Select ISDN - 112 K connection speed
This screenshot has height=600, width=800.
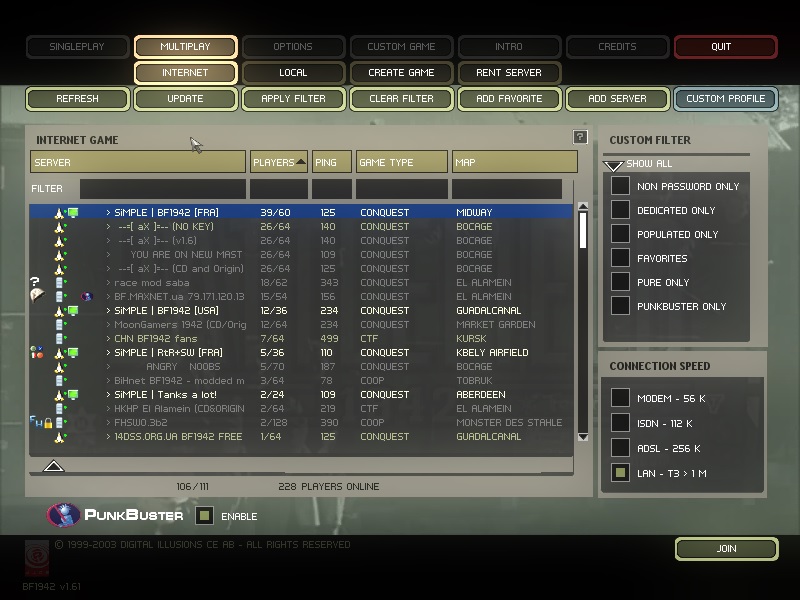620,422
